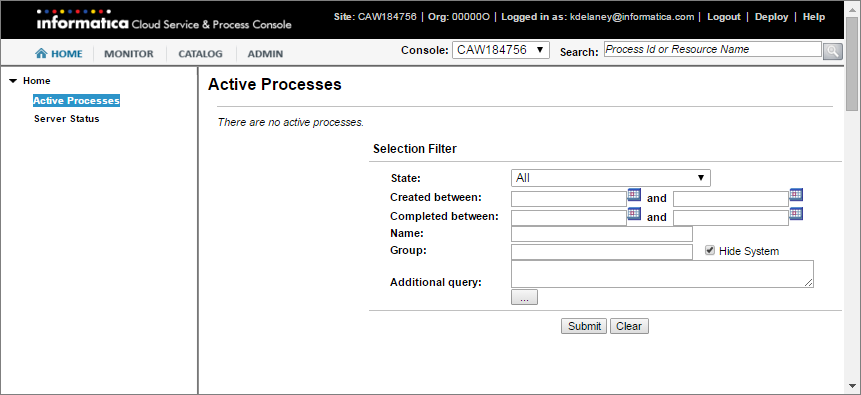
Task: Click the Home house icon
Action: click(41, 53)
